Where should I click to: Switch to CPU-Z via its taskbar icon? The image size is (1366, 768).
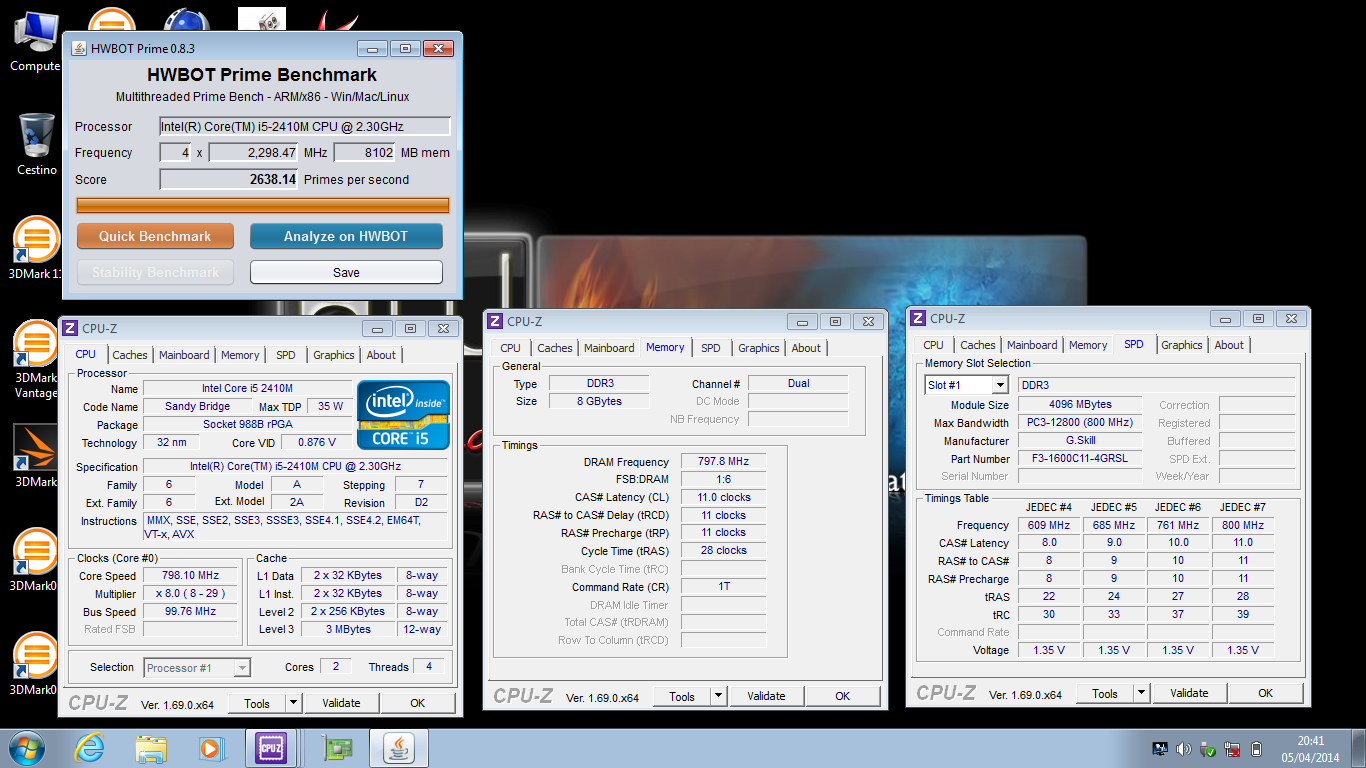coord(270,748)
